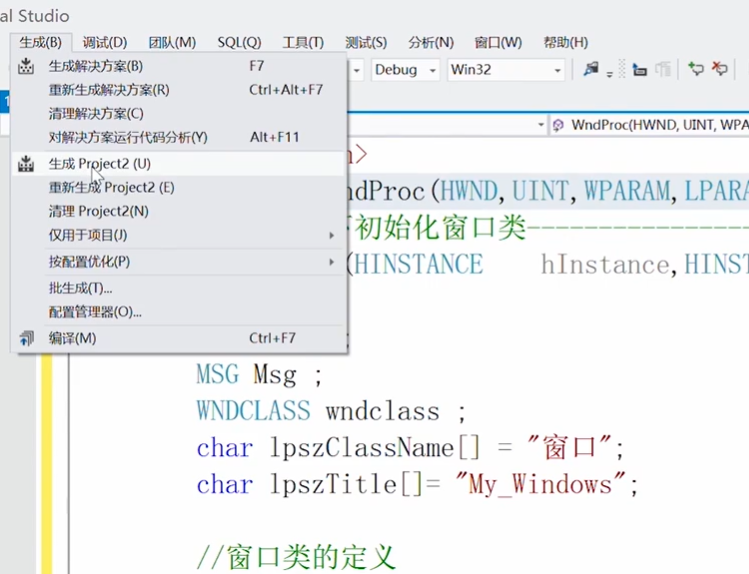Open the 团队(M) Team menu
Screen dimensions: 749x574
(172, 43)
